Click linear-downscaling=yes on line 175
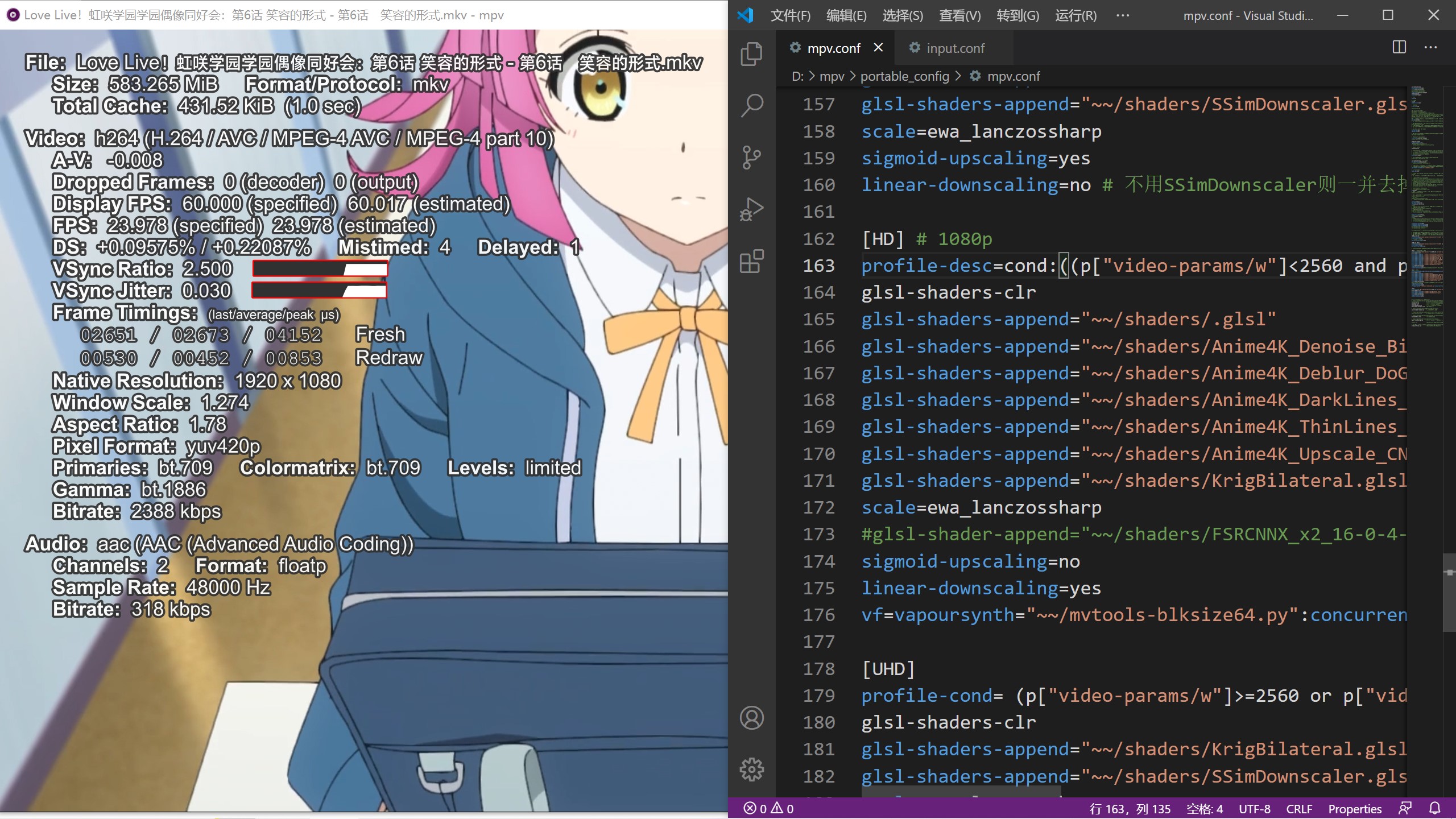The image size is (1456, 819). (x=981, y=588)
